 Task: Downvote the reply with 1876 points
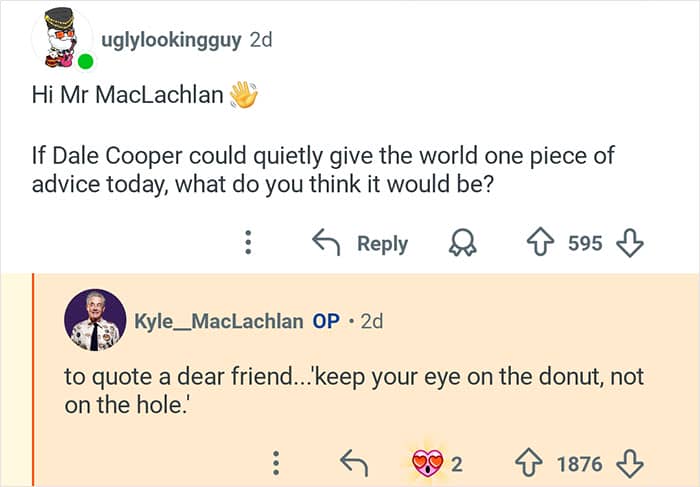629,463
